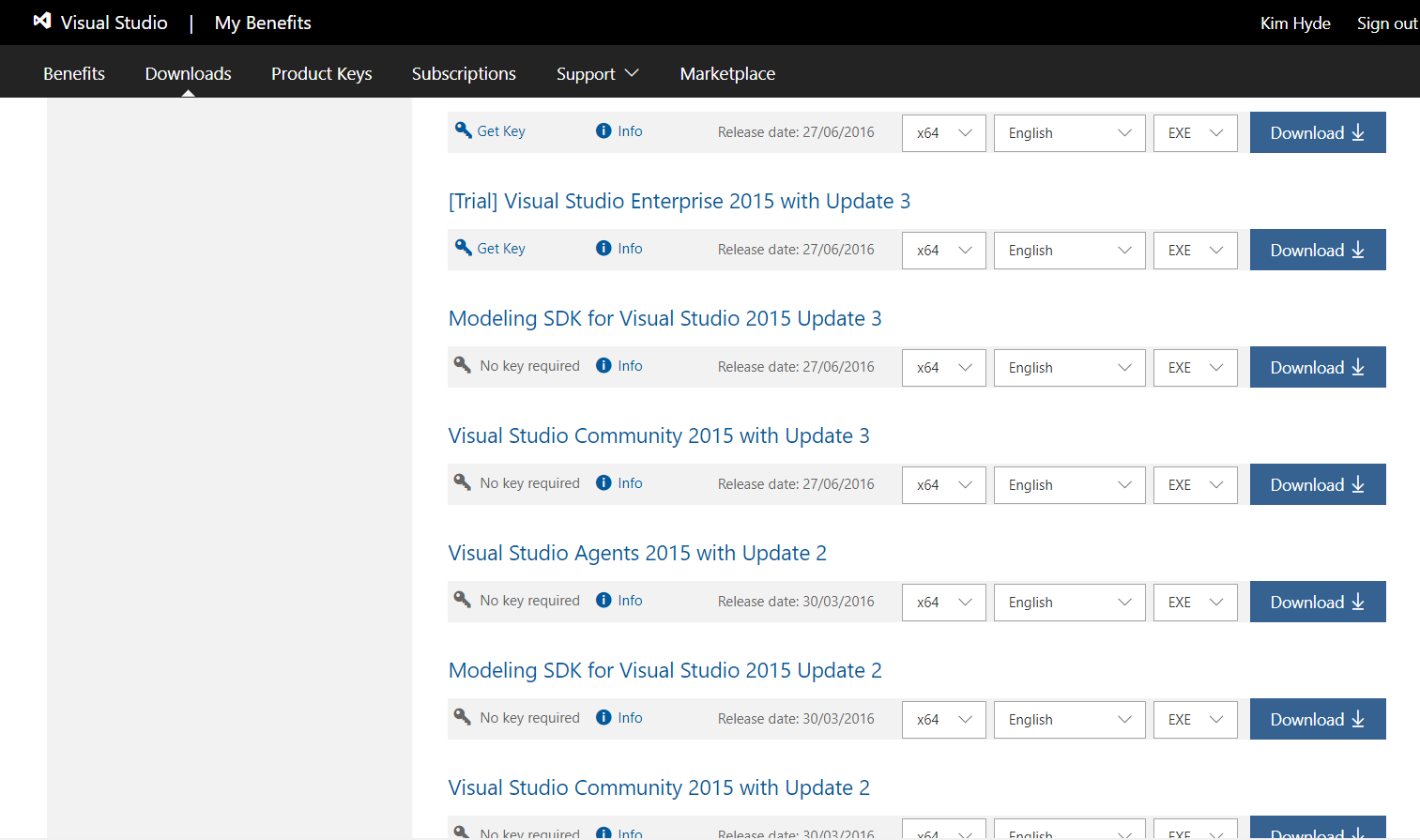Open x64 dropdown for [Trial] Visual Studio Enterprise
Screen dimensions: 1420x840
(944, 251)
